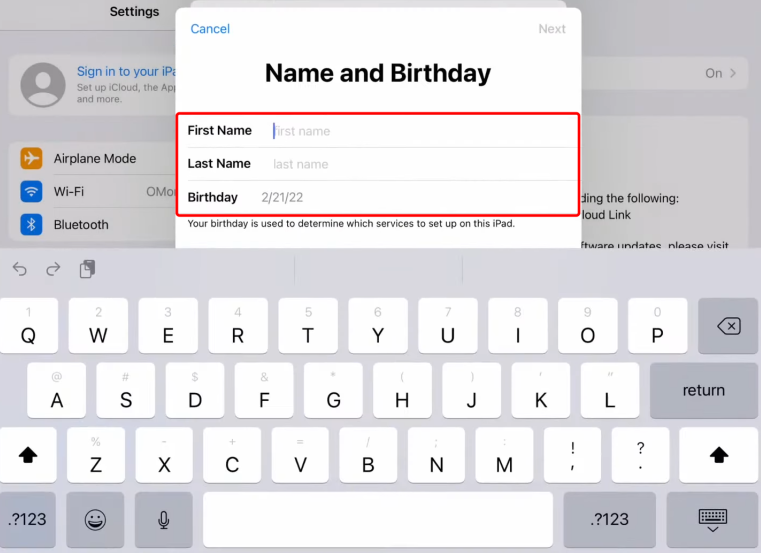This screenshot has width=761, height=553.
Task: Tap the right shift key
Action: [x=718, y=455]
